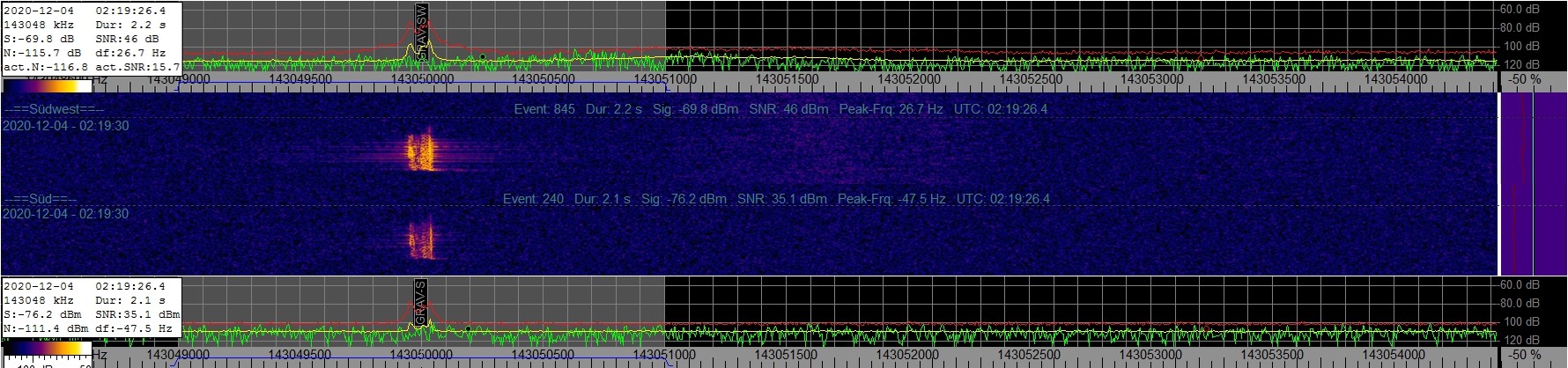Click 'N:-111.4 dBm' in bottom info box

pos(46,328)
